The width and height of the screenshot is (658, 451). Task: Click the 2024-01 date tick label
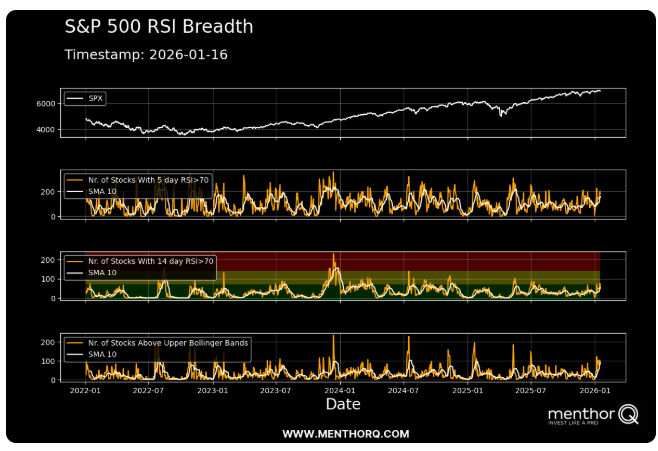[340, 390]
